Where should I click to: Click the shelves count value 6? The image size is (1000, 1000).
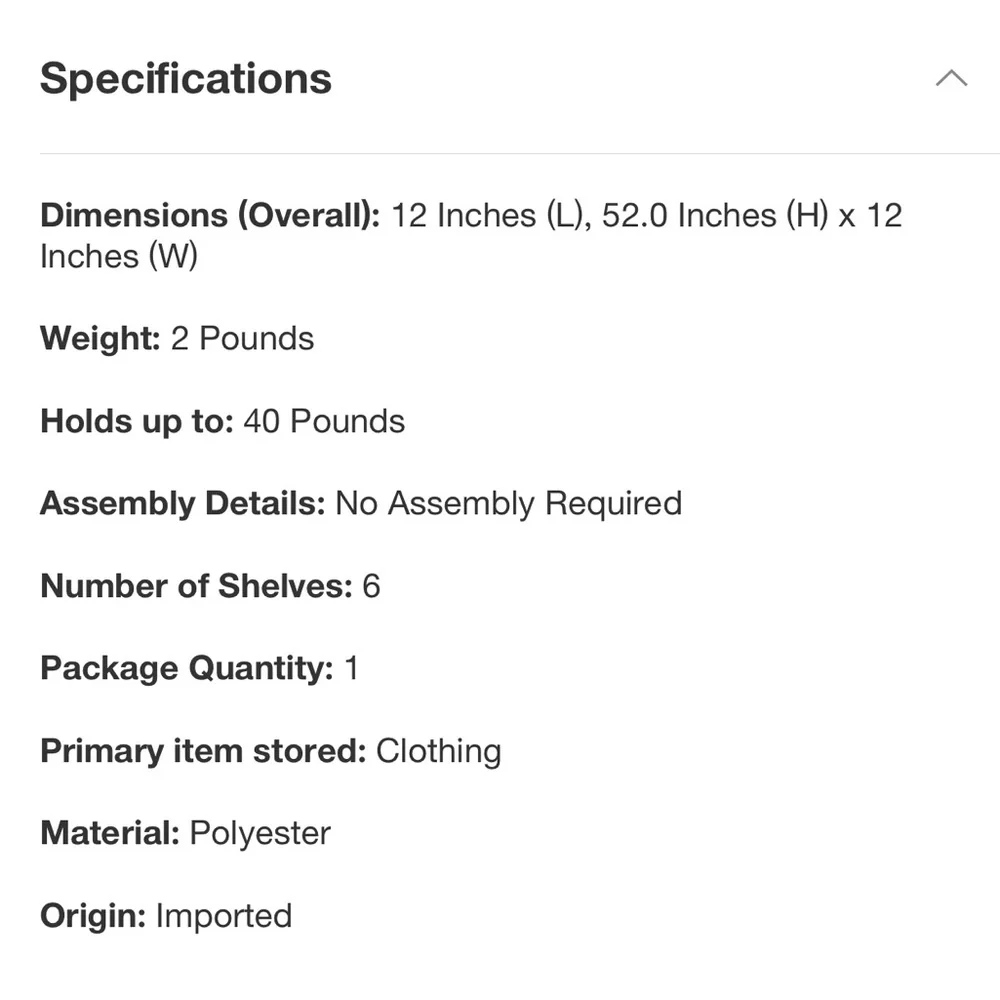tap(371, 586)
